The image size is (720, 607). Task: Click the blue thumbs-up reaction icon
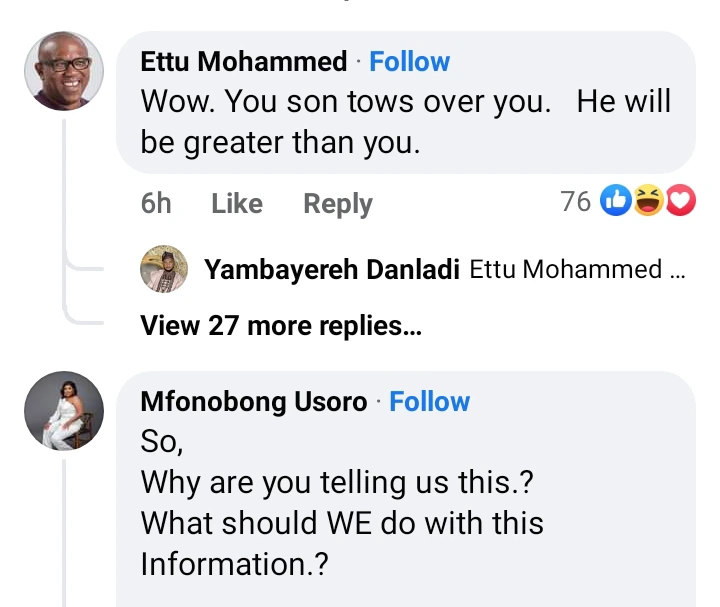pos(613,202)
